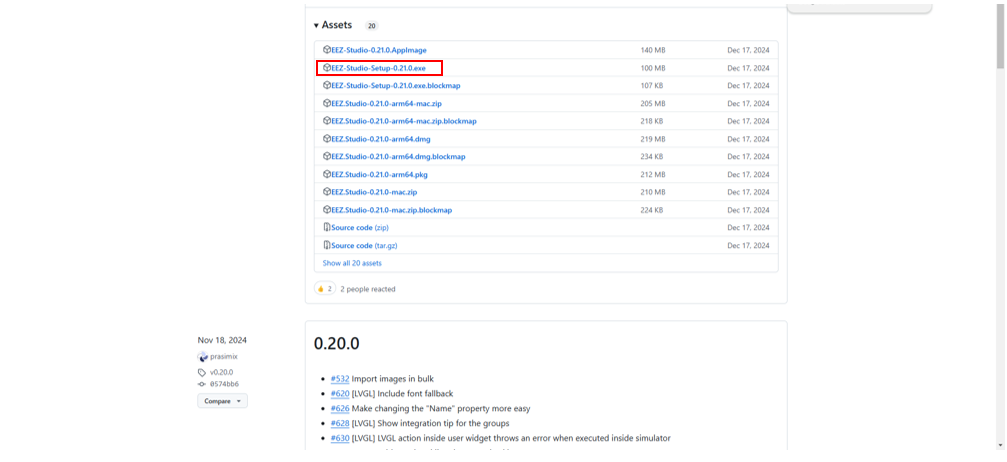The height and width of the screenshot is (462, 1007).
Task: Open commit 0574bb6 link
Action: tap(224, 384)
